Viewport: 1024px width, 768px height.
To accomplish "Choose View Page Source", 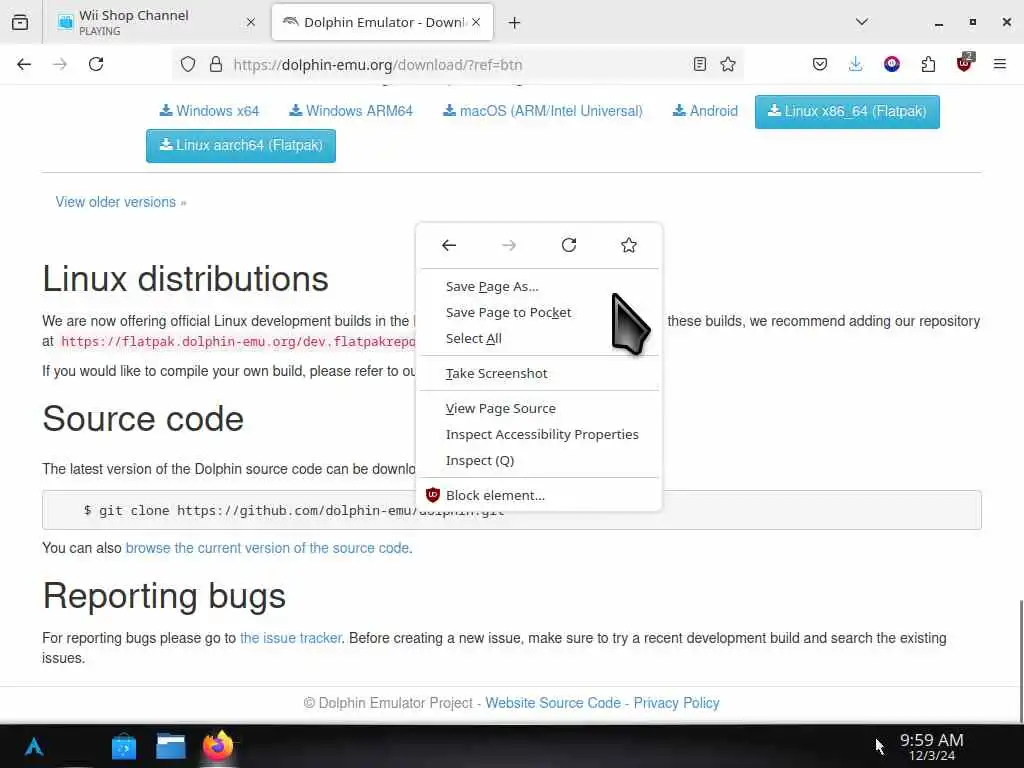I will point(539,408).
